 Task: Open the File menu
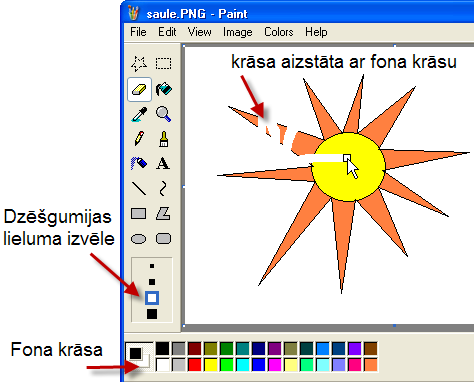point(138,32)
